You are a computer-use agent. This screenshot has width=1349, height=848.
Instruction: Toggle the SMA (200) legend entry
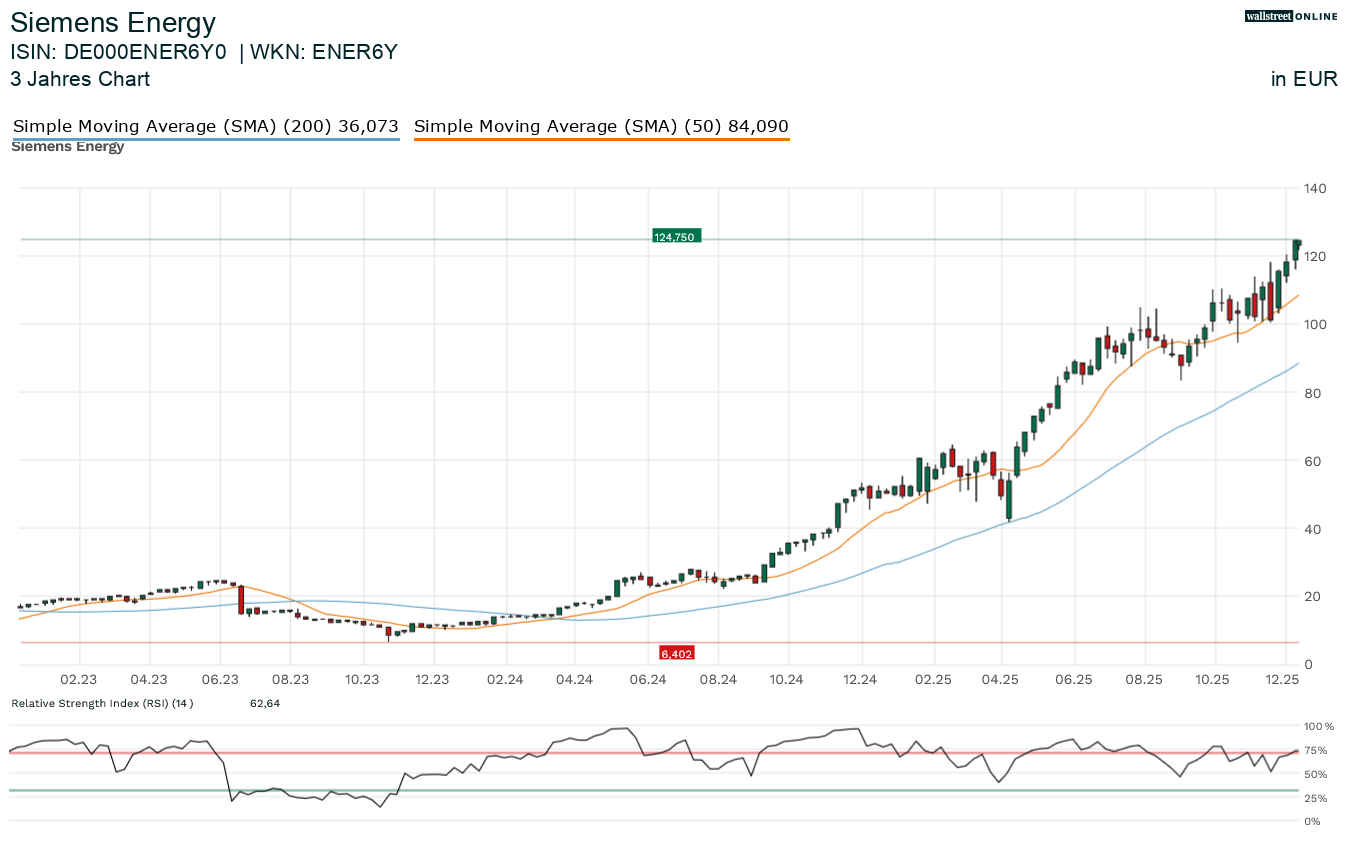pyautogui.click(x=205, y=126)
